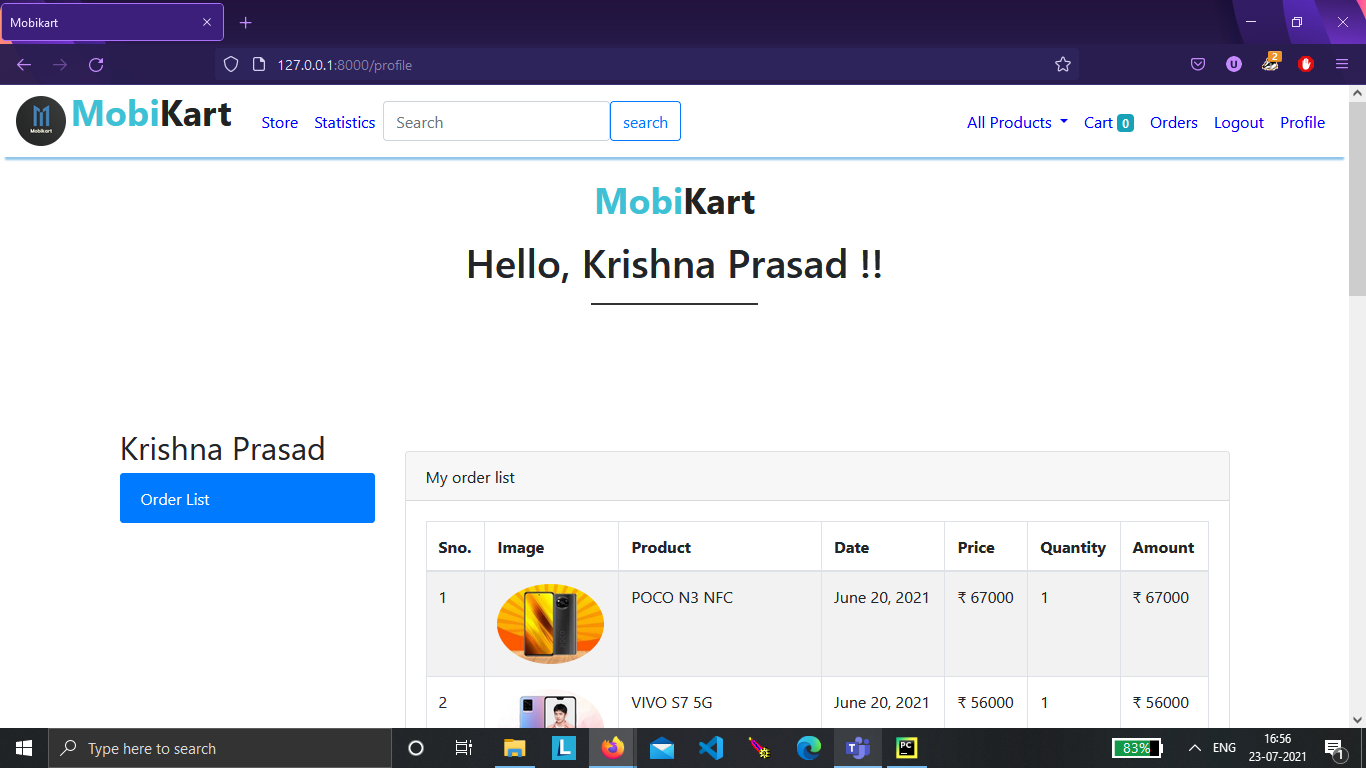Open the Profile nav link
The width and height of the screenshot is (1366, 768).
pos(1302,122)
